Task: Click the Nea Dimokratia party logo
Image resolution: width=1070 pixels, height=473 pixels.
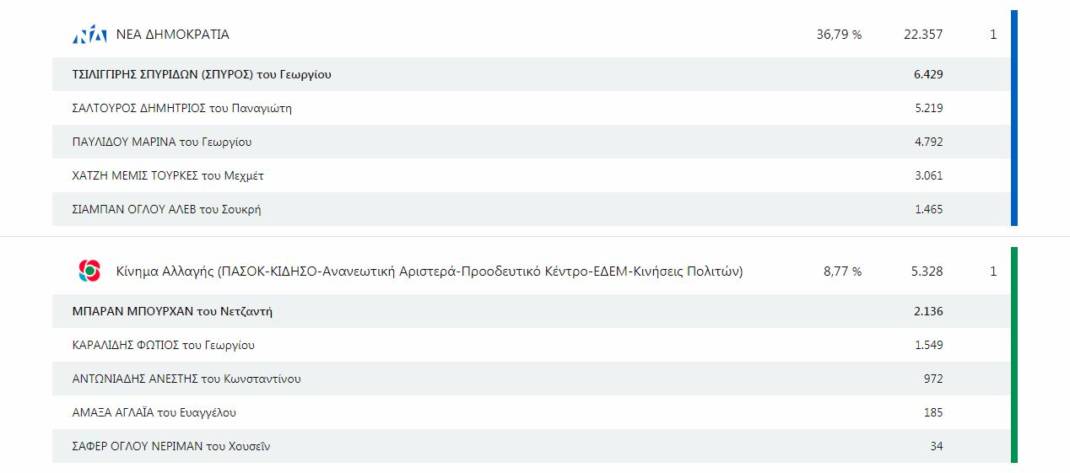Action: [x=89, y=34]
